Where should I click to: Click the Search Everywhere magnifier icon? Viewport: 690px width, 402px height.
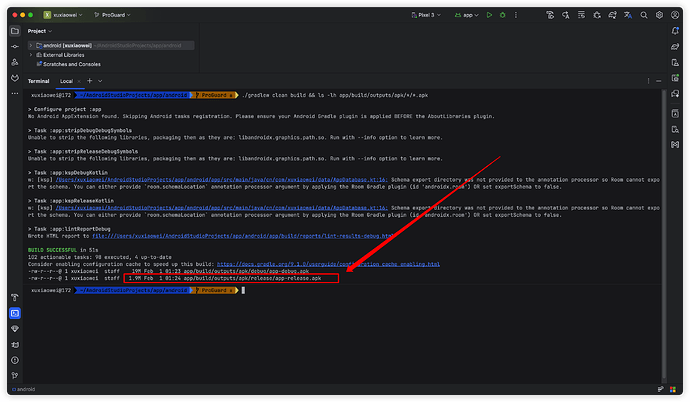point(643,16)
